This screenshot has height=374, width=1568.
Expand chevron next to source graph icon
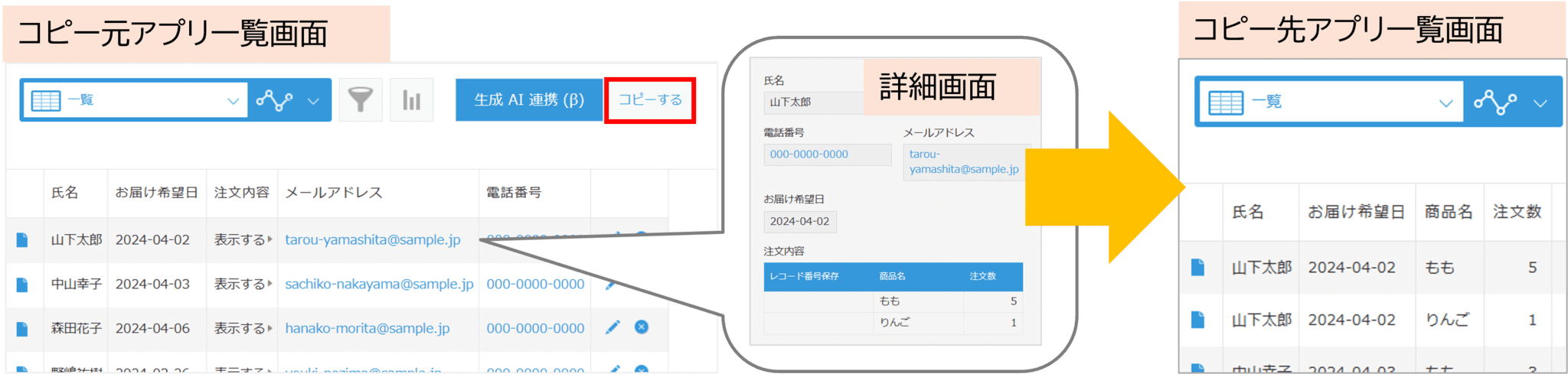tap(313, 101)
